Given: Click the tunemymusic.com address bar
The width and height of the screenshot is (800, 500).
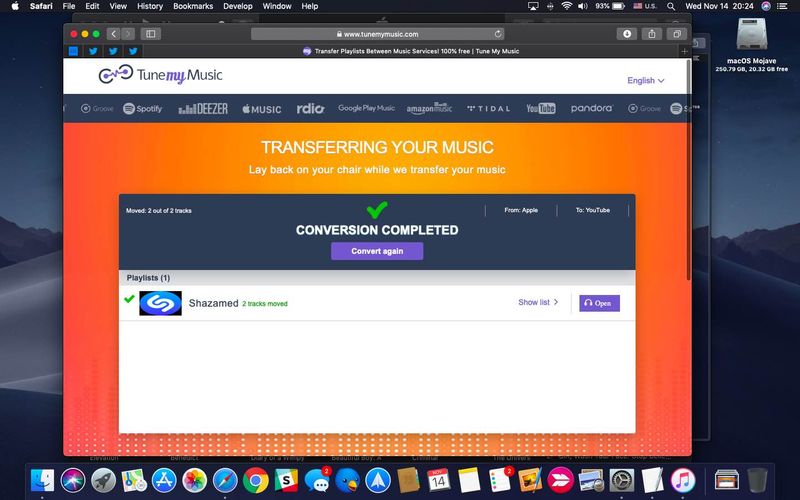Looking at the screenshot, I should 377,34.
